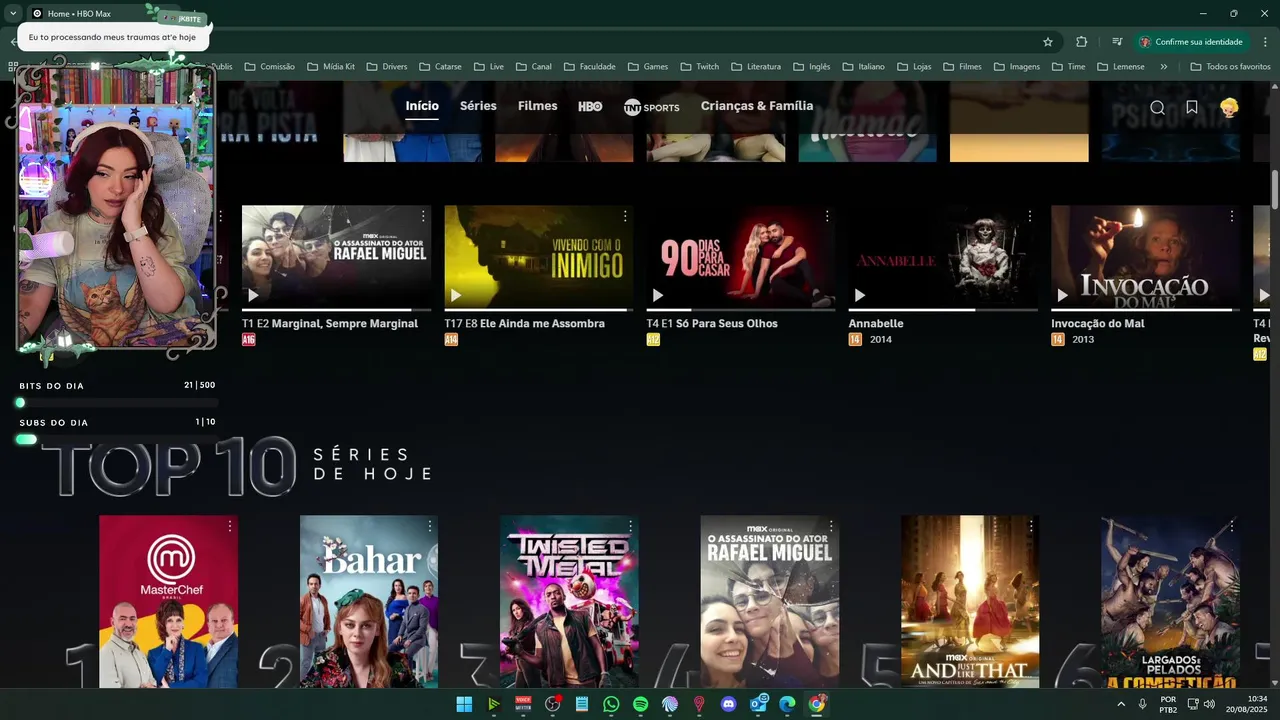Open options menu on Invocação do Mal card
This screenshot has width=1280, height=720.
(x=1231, y=216)
